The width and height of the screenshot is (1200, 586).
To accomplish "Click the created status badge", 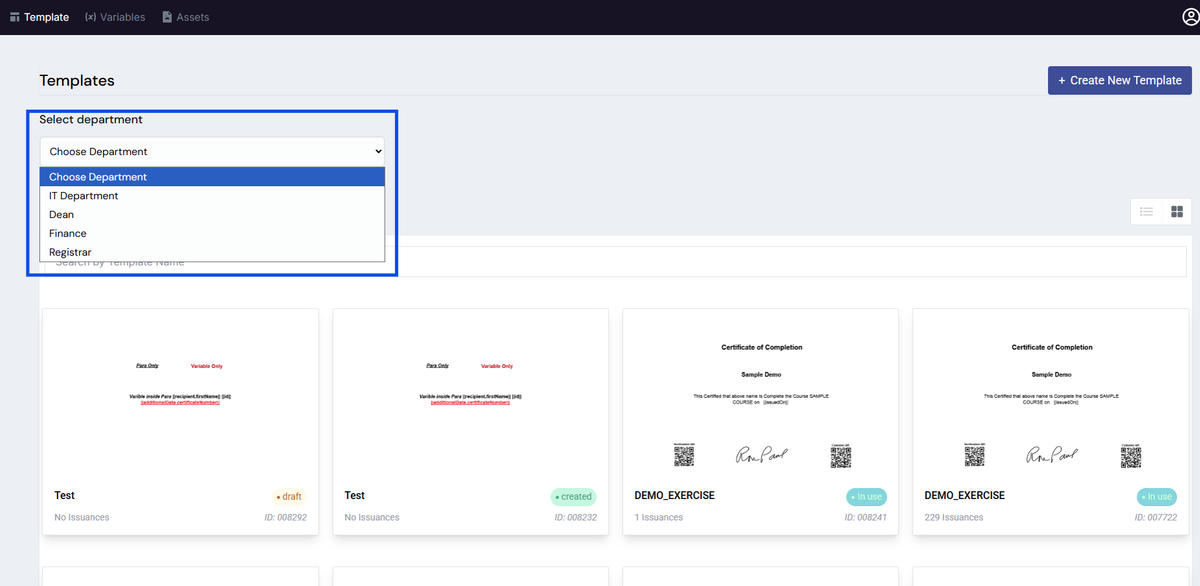I will 573,497.
